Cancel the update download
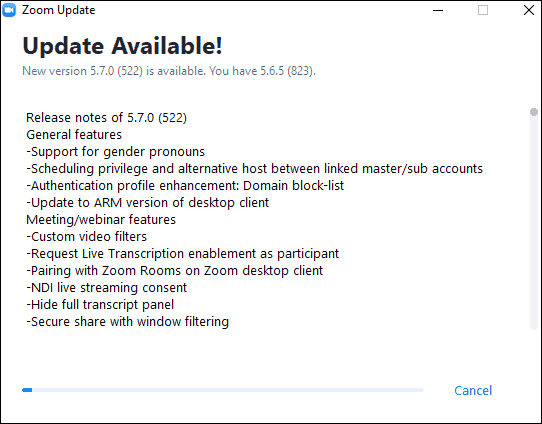The image size is (542, 424). point(473,390)
